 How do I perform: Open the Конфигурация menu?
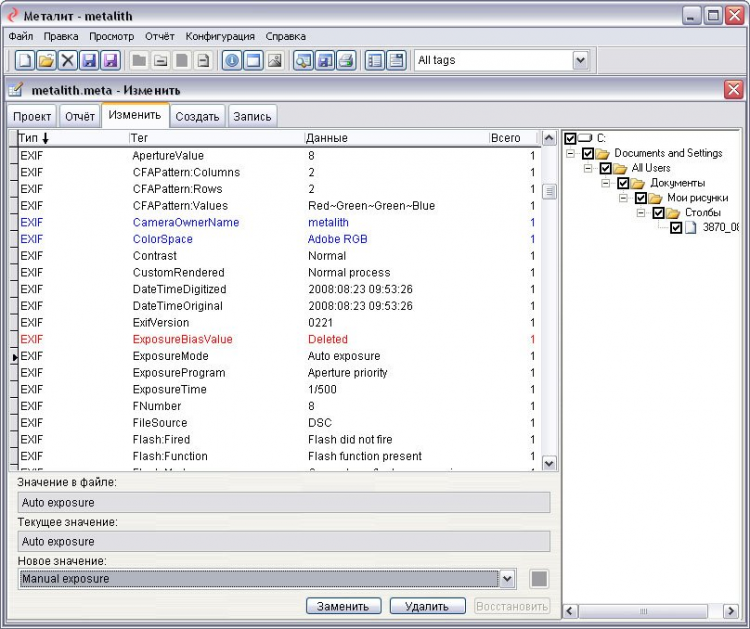pos(221,36)
